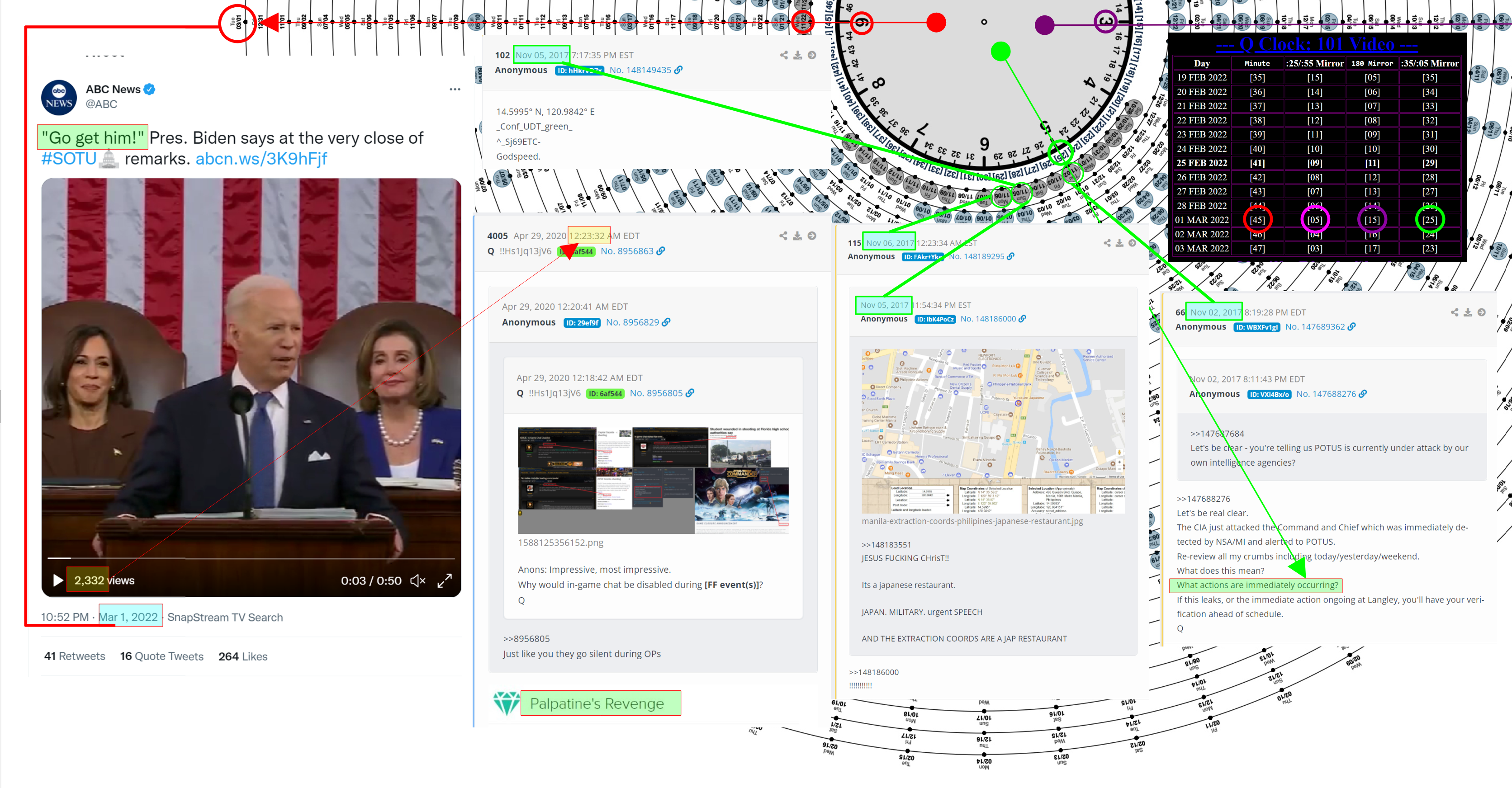Click the 10:52 PM tweet timestamp
Viewport: 1512px width, 788px height.
coord(65,617)
